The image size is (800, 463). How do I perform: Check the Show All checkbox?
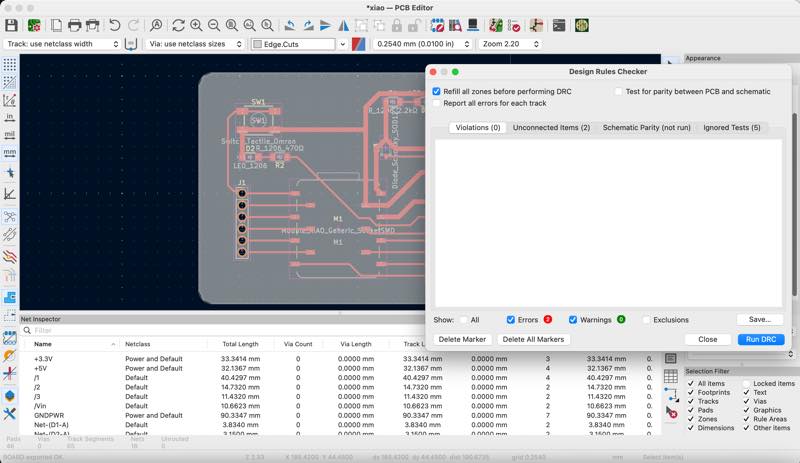pos(464,320)
